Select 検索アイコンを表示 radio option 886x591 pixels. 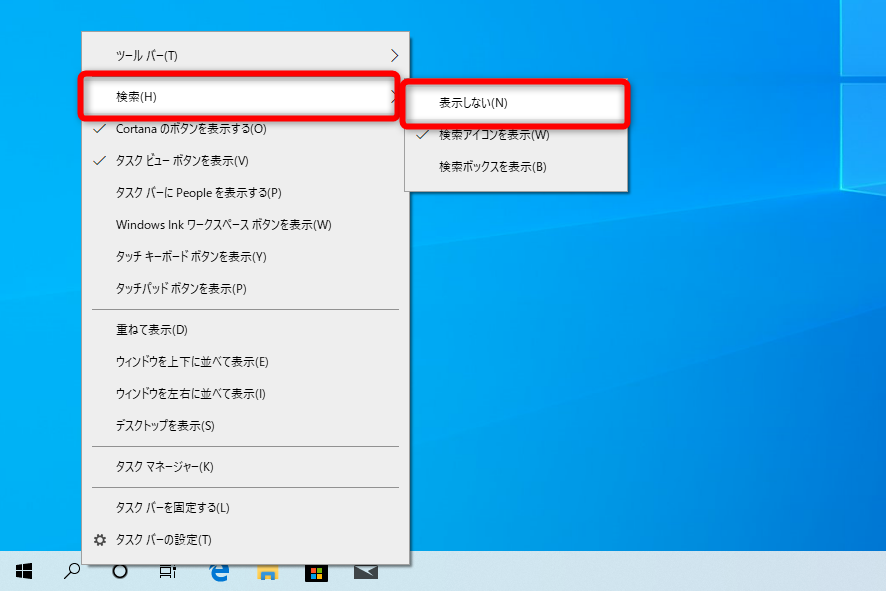(494, 135)
